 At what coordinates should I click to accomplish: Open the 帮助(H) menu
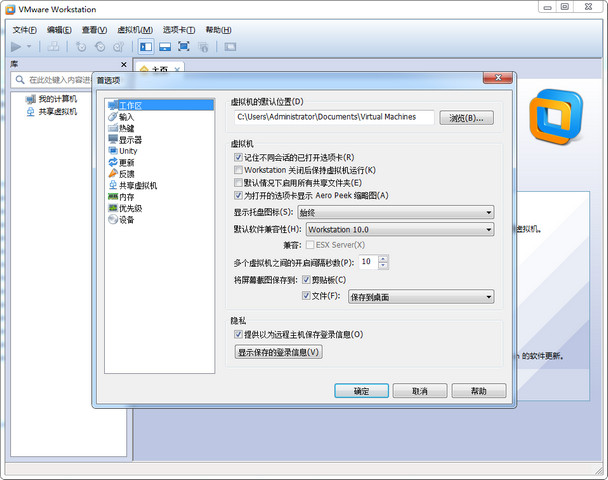(x=218, y=30)
